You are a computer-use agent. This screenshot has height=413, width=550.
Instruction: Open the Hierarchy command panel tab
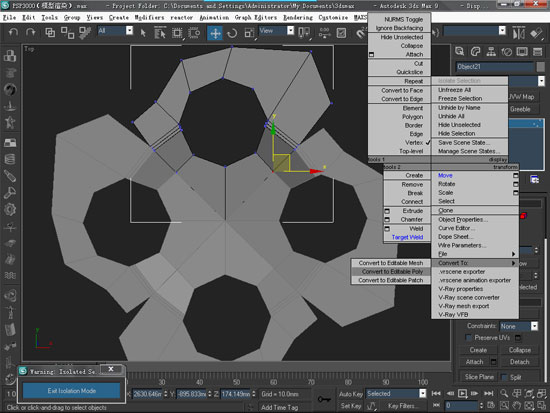click(x=491, y=52)
